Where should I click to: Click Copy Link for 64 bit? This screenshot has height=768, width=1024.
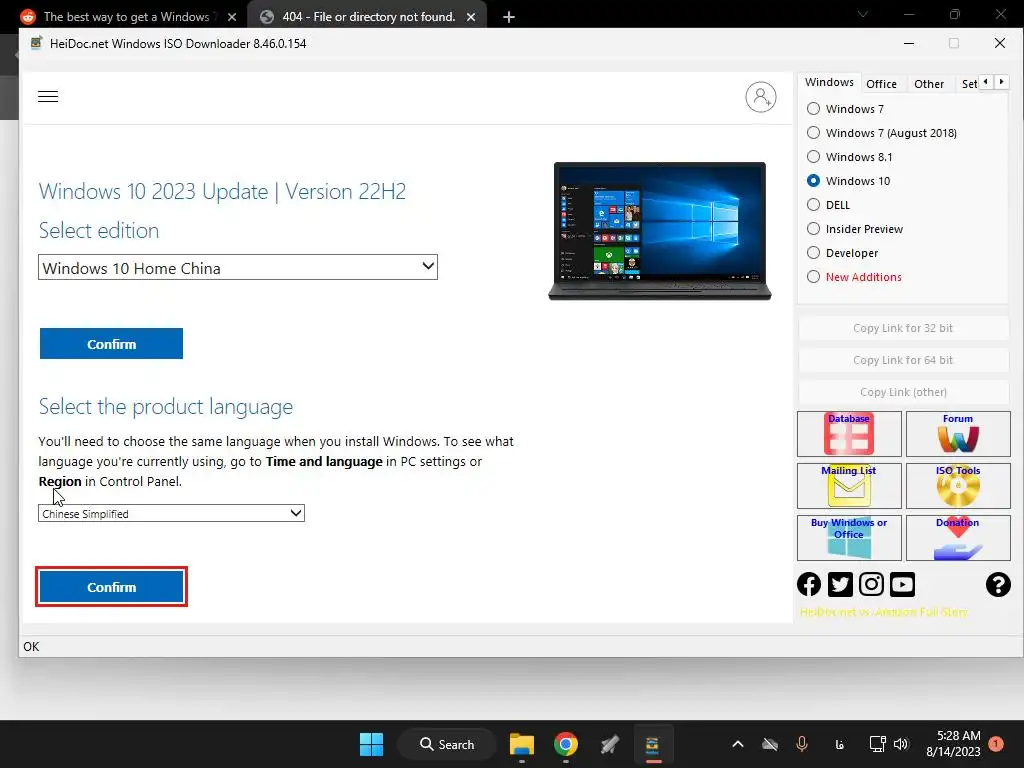click(x=903, y=360)
